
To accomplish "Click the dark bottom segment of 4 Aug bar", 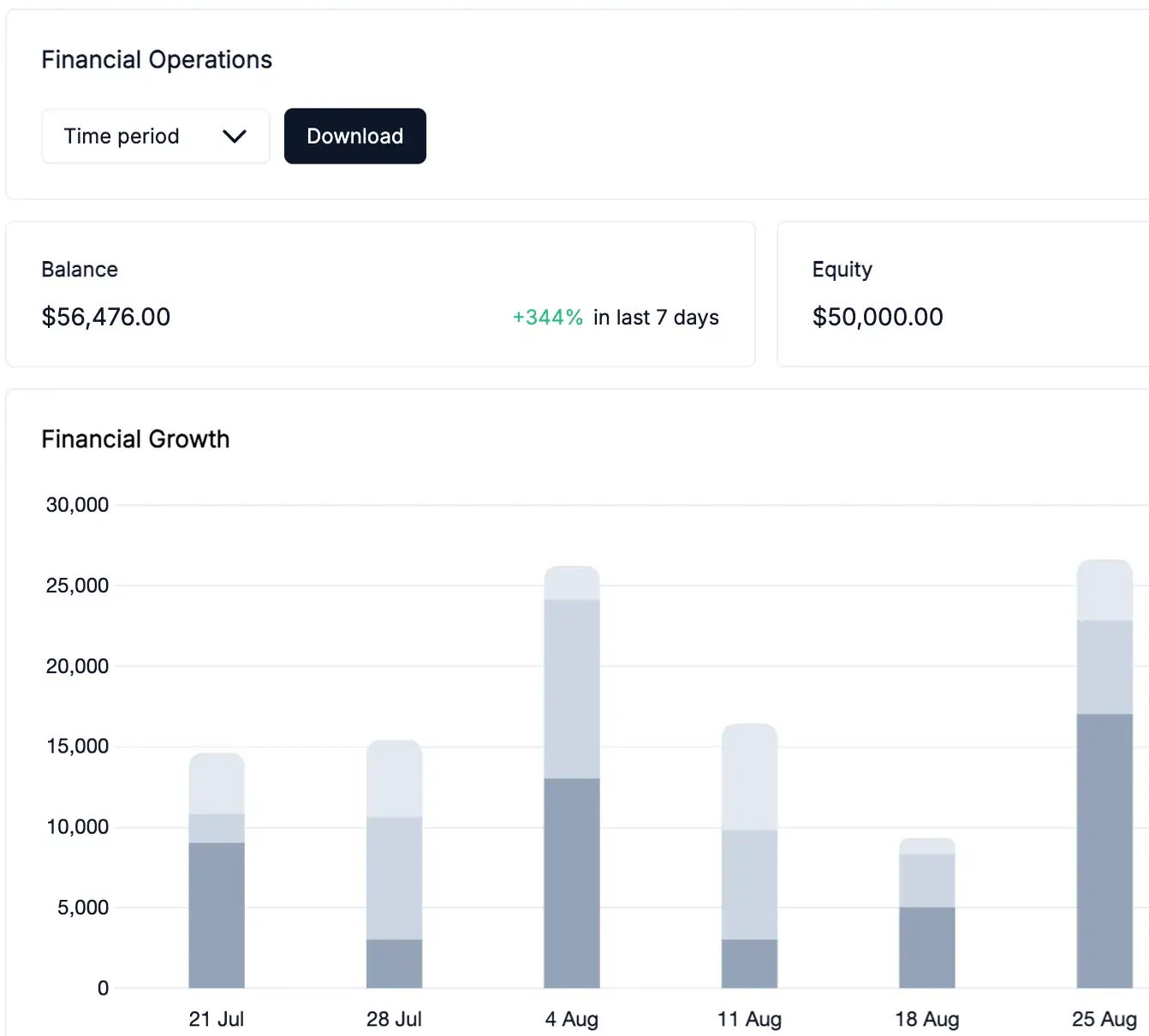I will click(572, 882).
